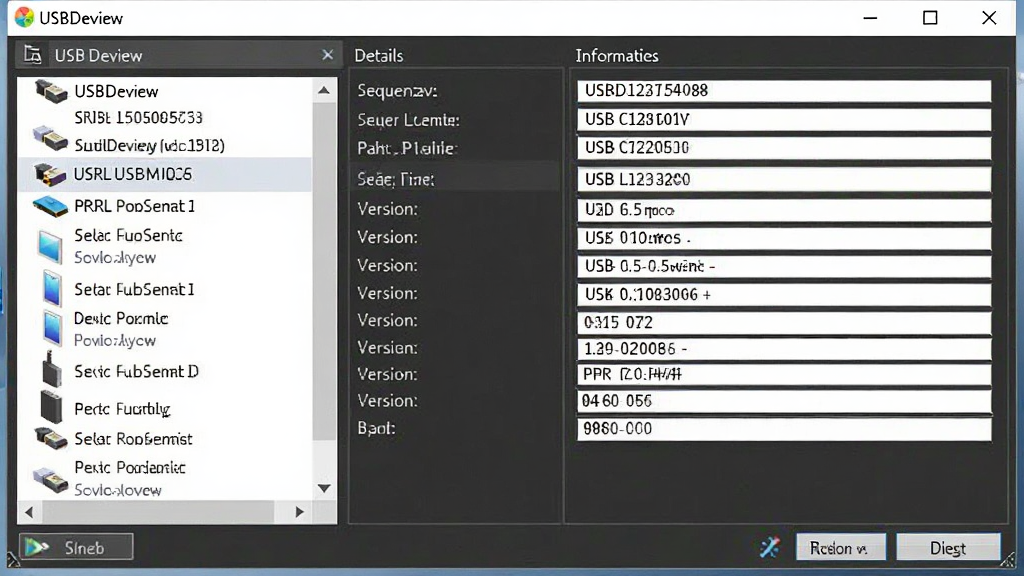1024x576 pixels.
Task: Select Selac FuoSentc row
Action: [165, 247]
